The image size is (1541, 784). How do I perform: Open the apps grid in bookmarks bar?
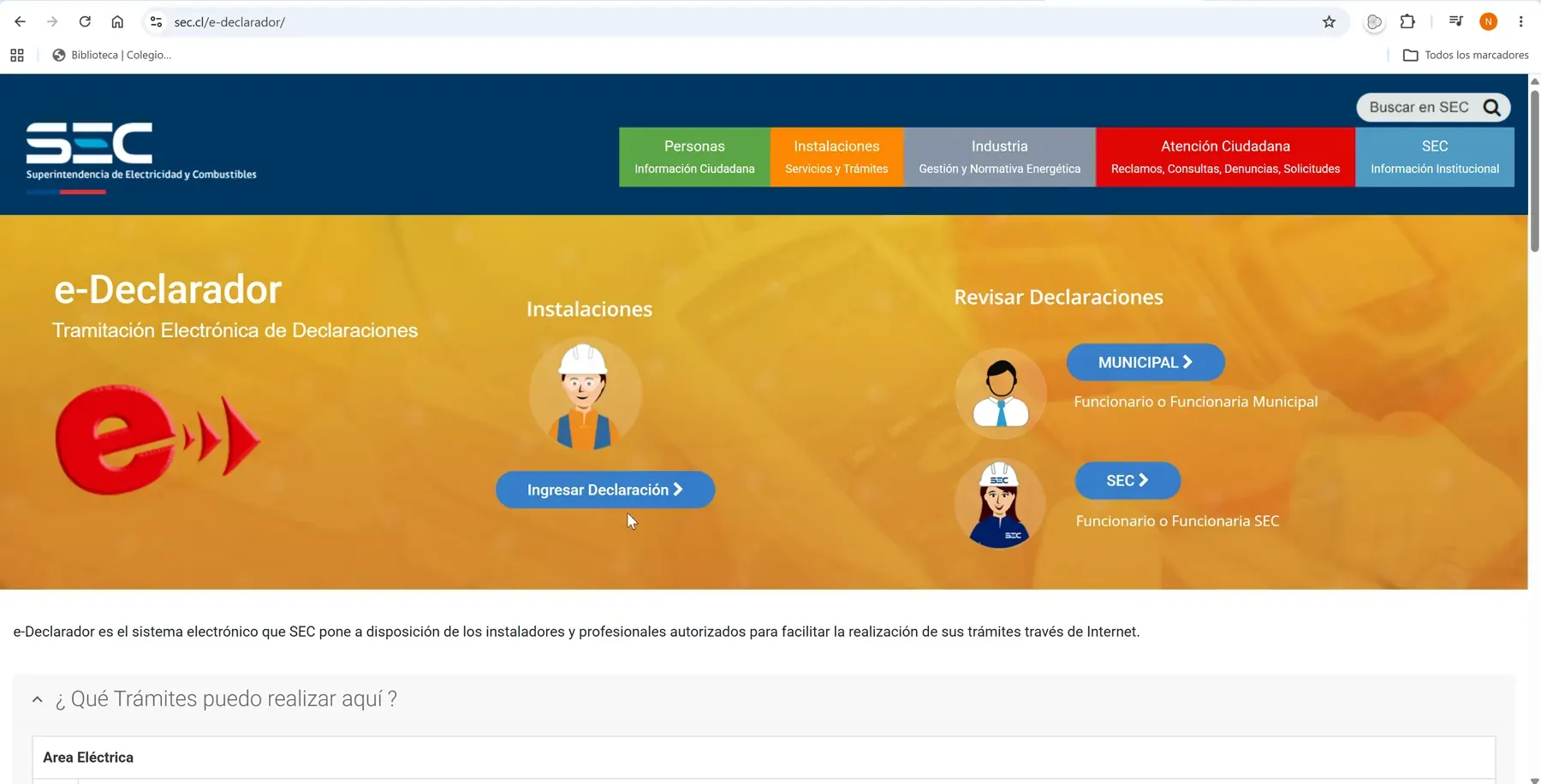[17, 55]
